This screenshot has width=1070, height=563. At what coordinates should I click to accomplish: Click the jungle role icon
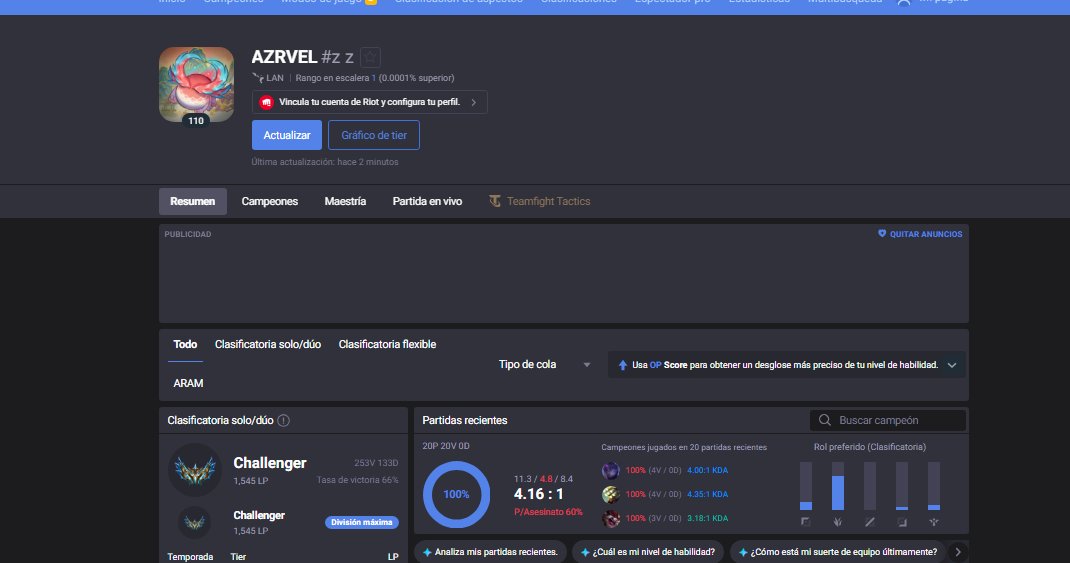pos(837,522)
